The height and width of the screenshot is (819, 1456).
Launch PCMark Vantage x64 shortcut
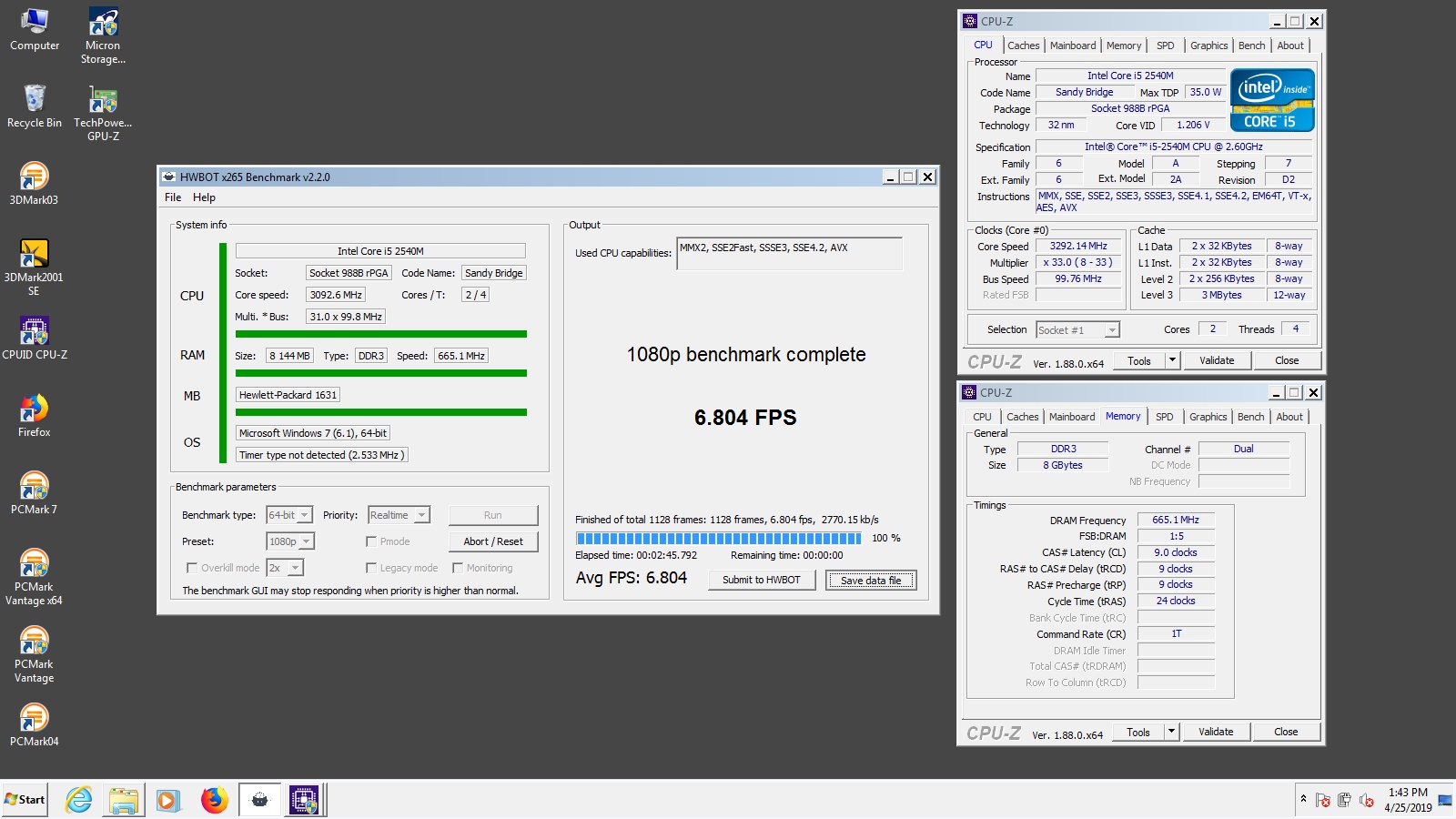[x=34, y=577]
